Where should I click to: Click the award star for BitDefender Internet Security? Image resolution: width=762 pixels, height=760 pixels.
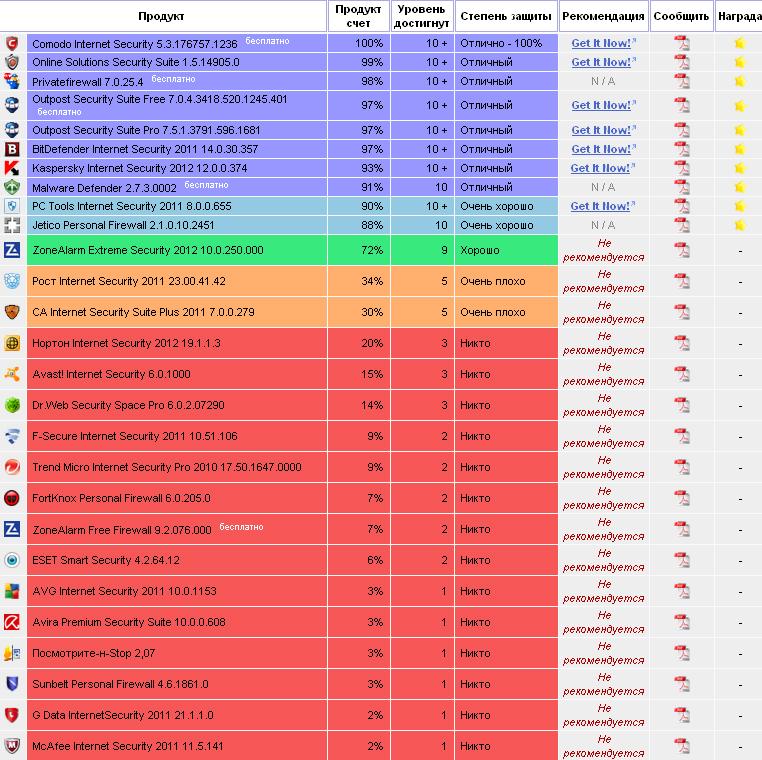[740, 149]
